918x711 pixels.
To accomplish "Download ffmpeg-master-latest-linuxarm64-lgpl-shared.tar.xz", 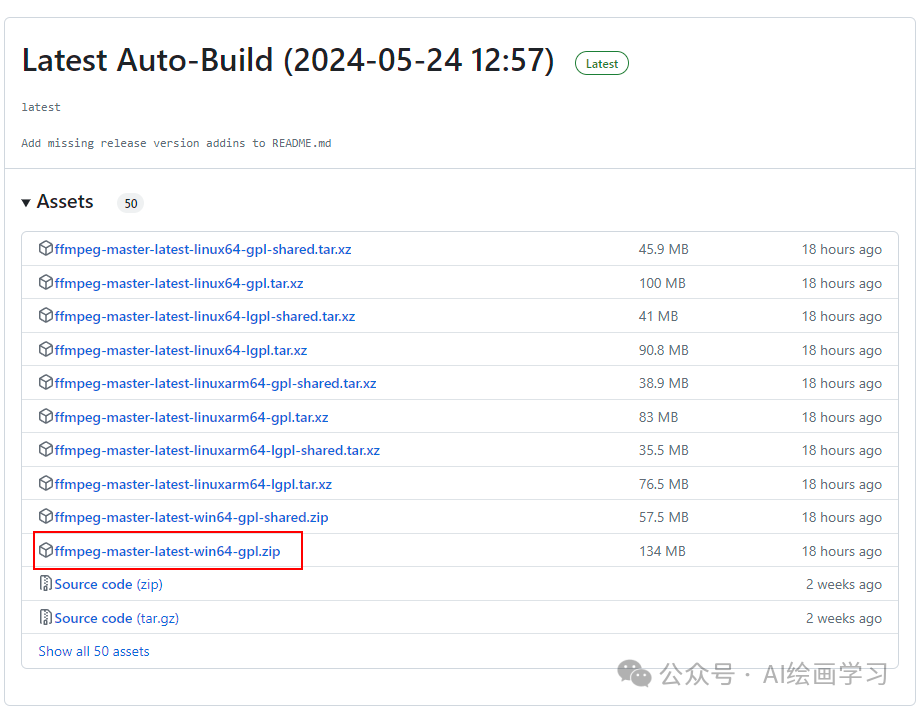I will click(x=217, y=450).
